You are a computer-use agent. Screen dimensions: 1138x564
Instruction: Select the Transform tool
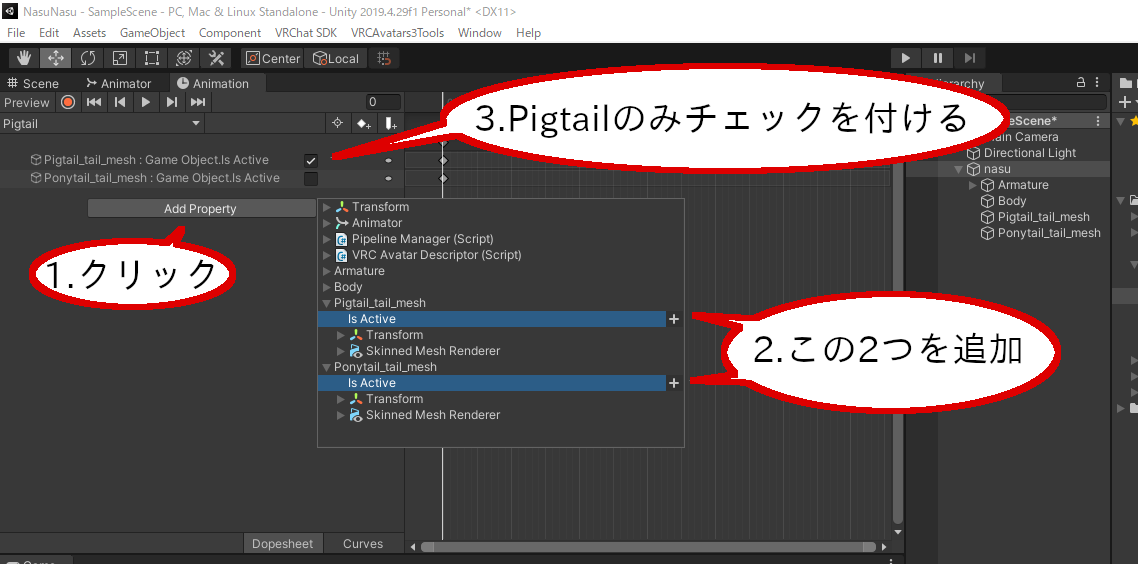[184, 59]
